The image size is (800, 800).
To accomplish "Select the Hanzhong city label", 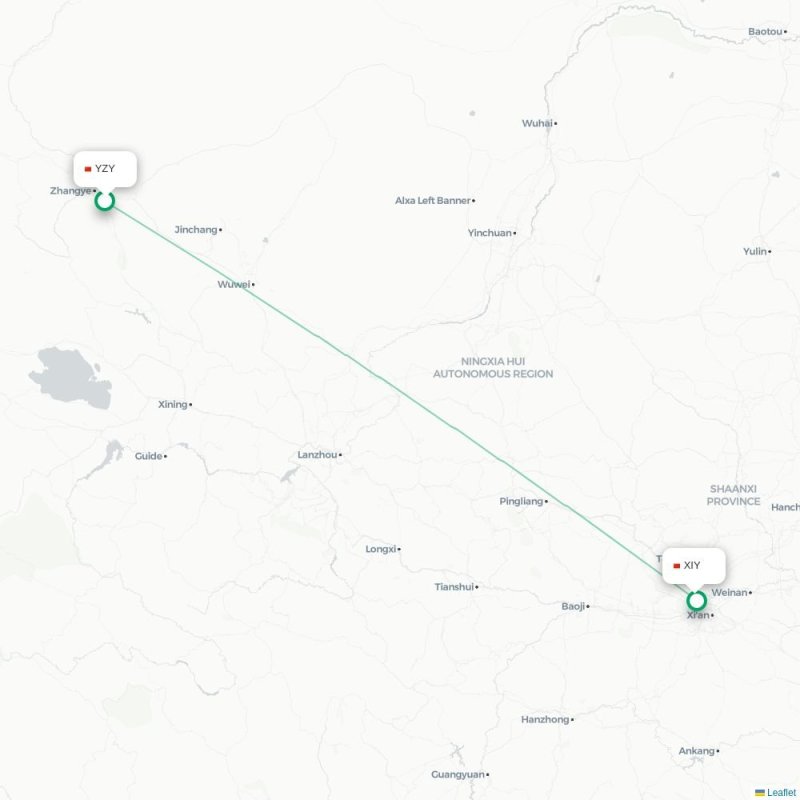I will coord(545,719).
